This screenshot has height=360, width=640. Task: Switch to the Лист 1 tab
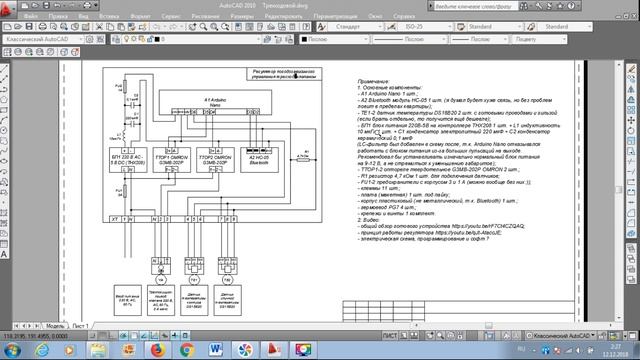pos(80,326)
